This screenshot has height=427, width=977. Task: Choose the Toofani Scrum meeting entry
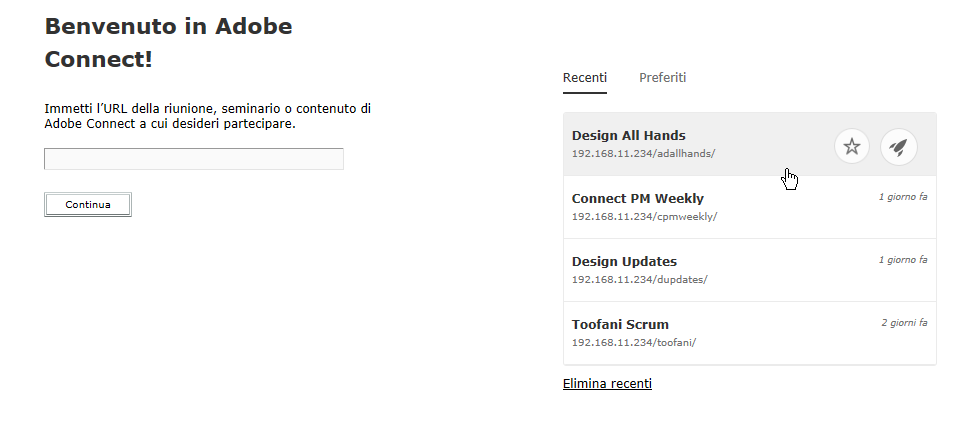pyautogui.click(x=620, y=324)
